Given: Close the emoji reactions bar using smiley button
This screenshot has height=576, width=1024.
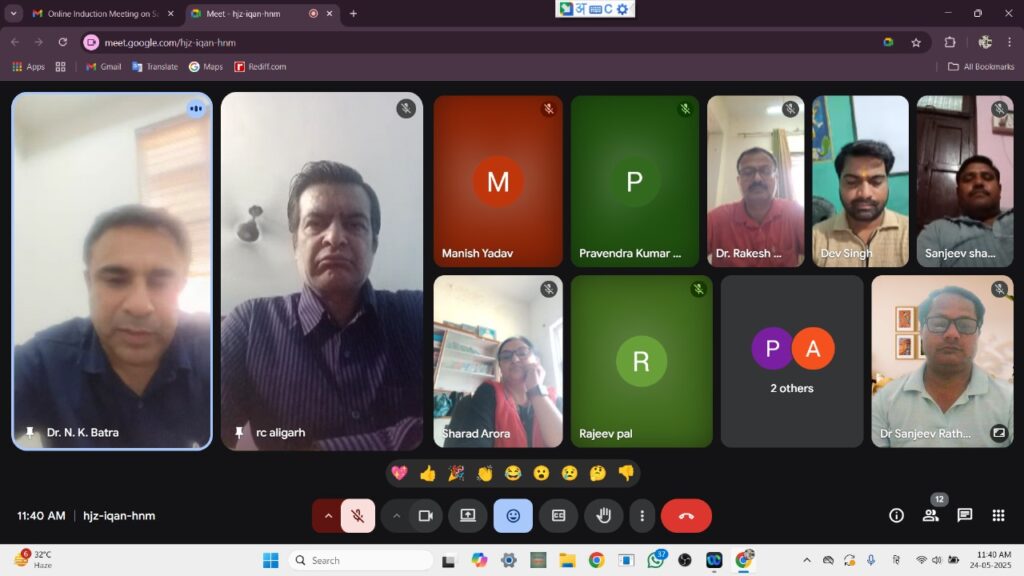Looking at the screenshot, I should click(513, 516).
